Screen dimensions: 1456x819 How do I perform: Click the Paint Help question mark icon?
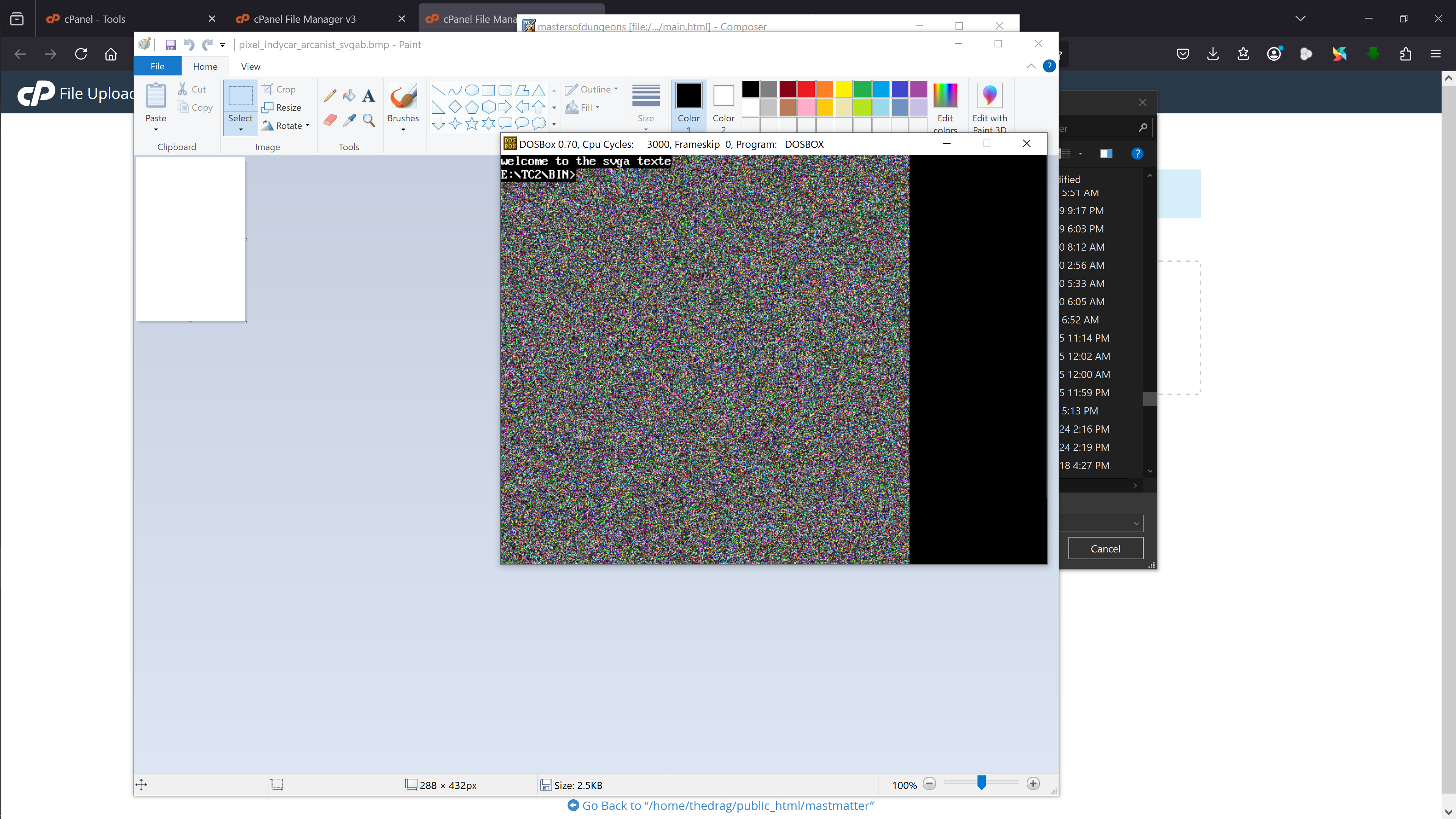coord(1049,66)
